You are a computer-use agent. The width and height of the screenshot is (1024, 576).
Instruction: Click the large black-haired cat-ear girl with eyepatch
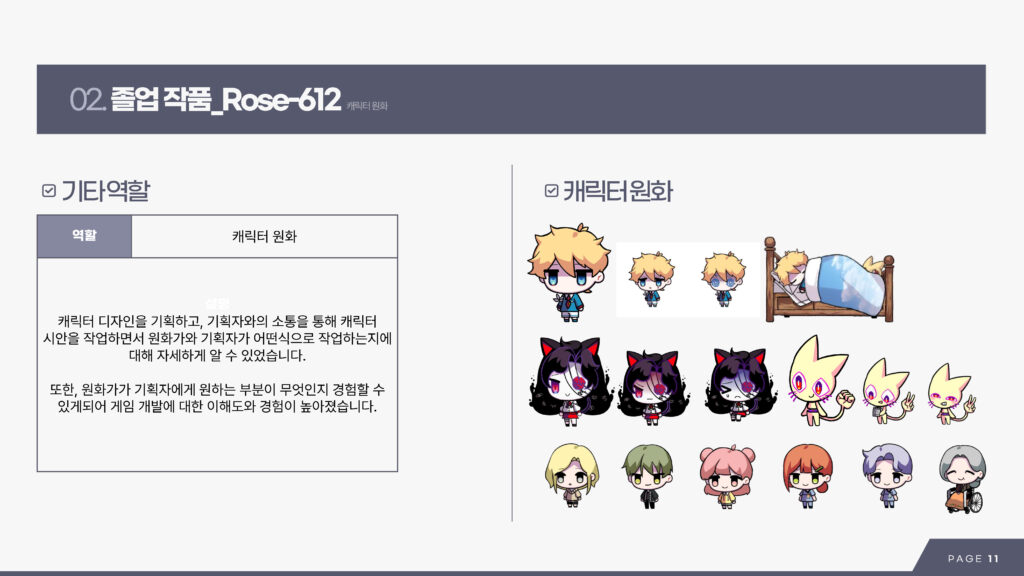(x=570, y=381)
